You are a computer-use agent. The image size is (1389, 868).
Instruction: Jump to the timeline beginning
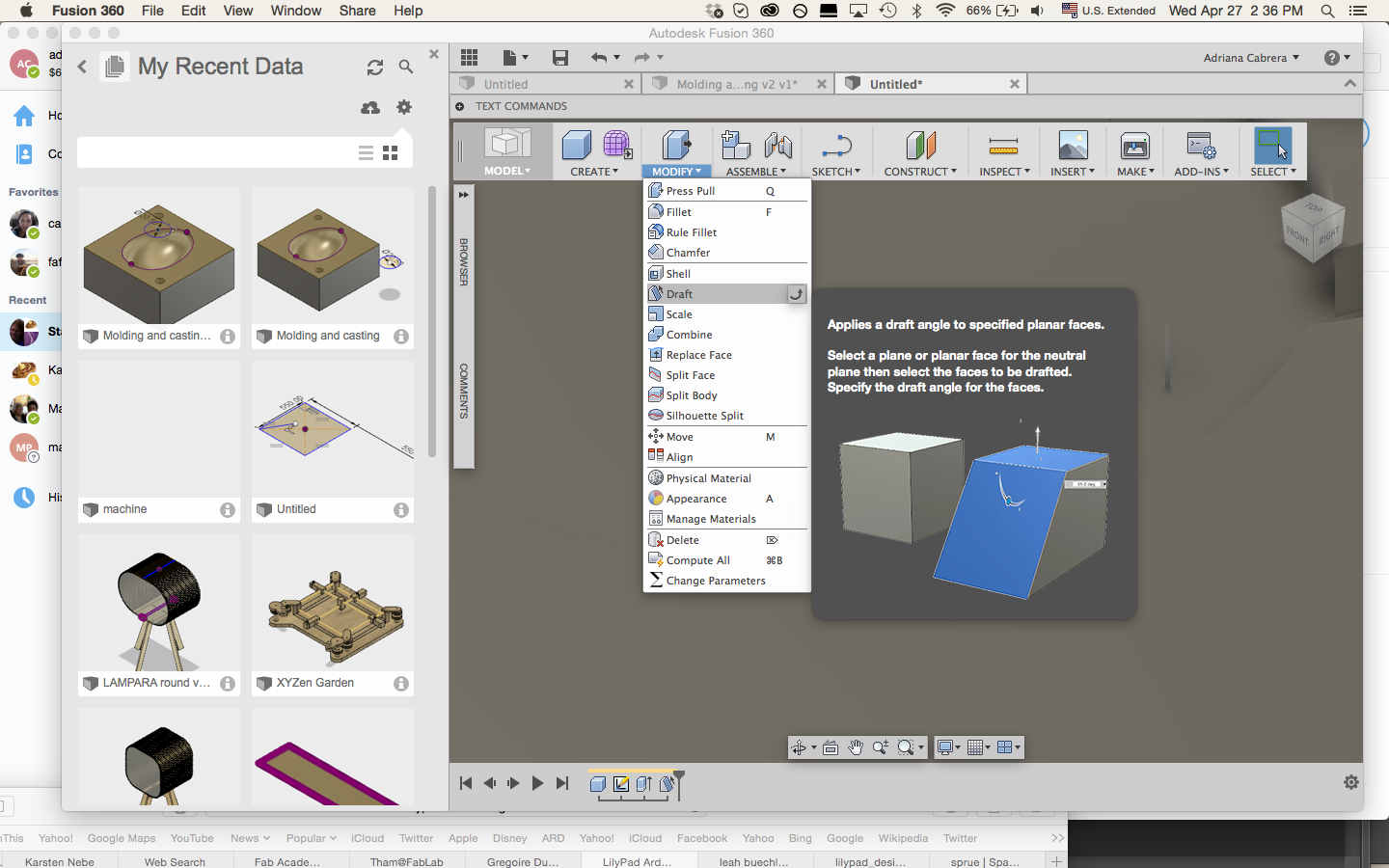466,783
